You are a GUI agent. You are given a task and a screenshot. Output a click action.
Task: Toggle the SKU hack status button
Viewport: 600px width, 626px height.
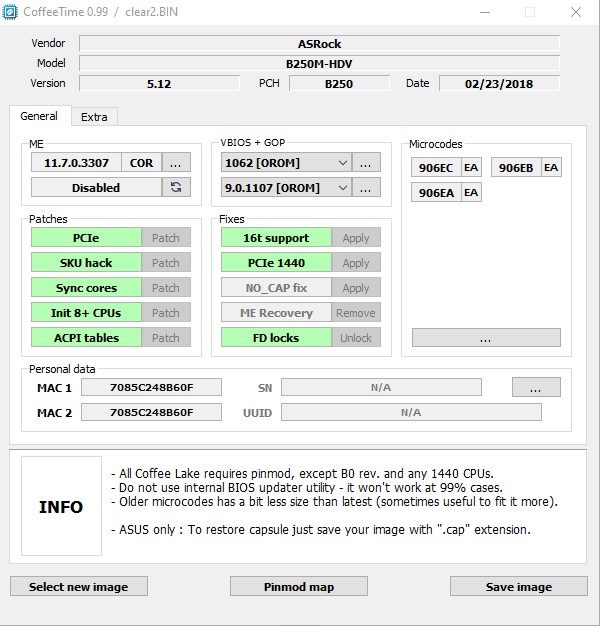click(86, 263)
